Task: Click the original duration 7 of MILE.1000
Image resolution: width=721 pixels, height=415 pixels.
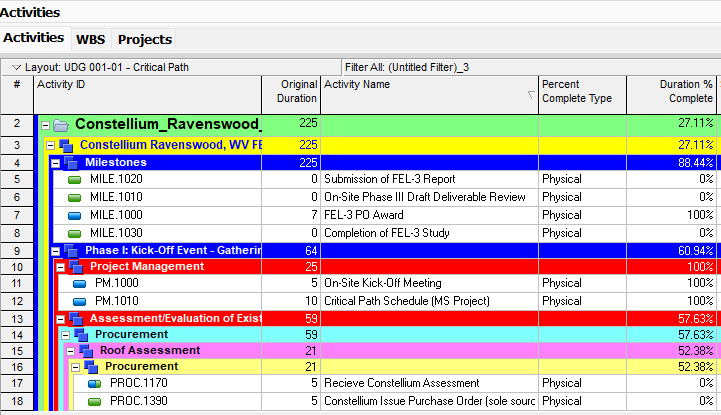Action: click(314, 215)
